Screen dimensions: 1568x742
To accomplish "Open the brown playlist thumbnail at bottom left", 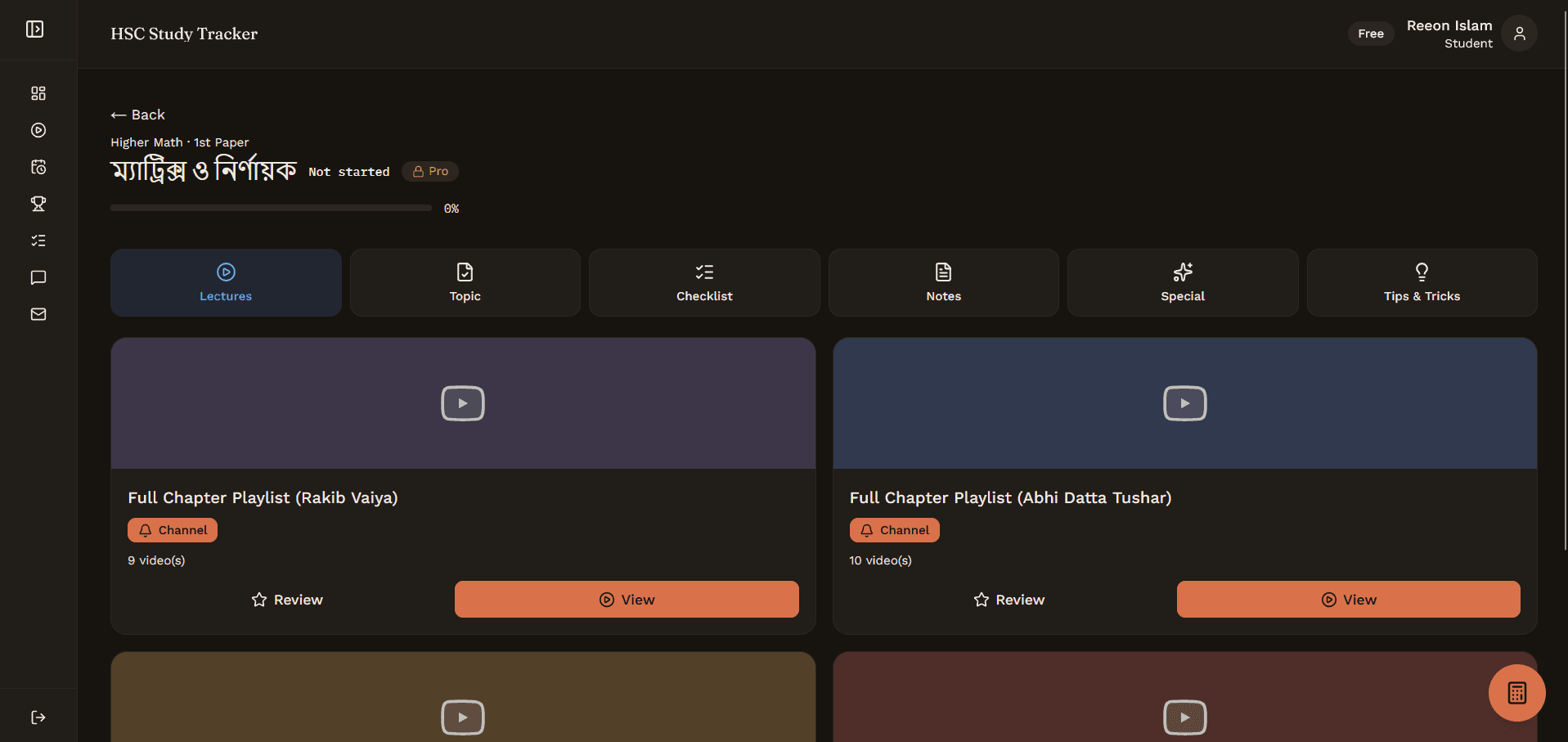I will coord(463,698).
